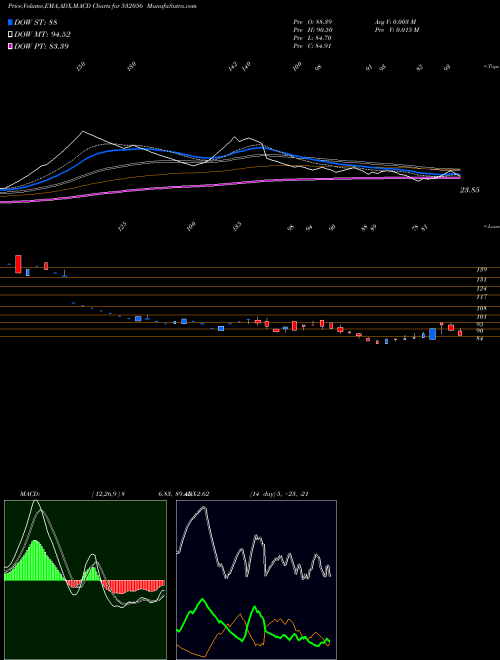The height and width of the screenshot is (660, 500).
Task: Click the magenta DOW PT legend swatch
Action: pos(10,46)
